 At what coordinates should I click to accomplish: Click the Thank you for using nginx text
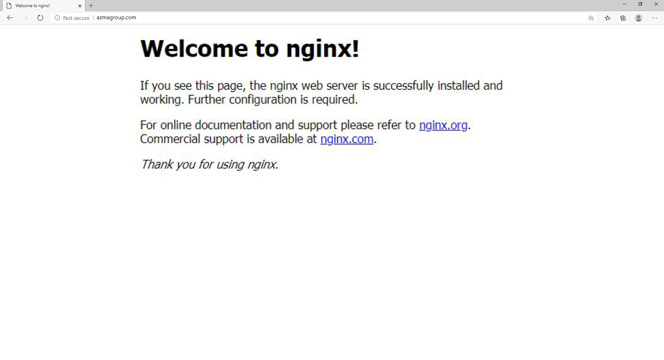coord(209,164)
